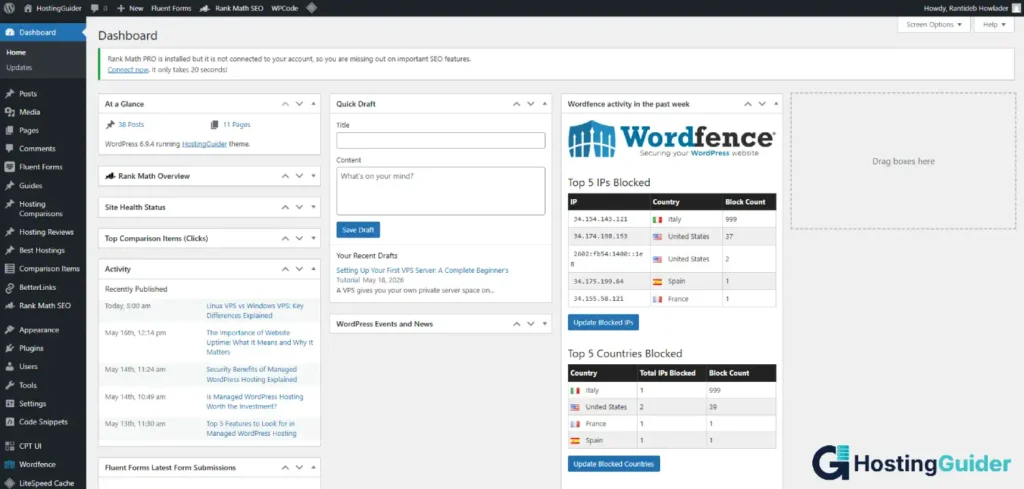Open Rank Math SEO admin bar menu
The width and height of the screenshot is (1024, 489).
pos(231,8)
